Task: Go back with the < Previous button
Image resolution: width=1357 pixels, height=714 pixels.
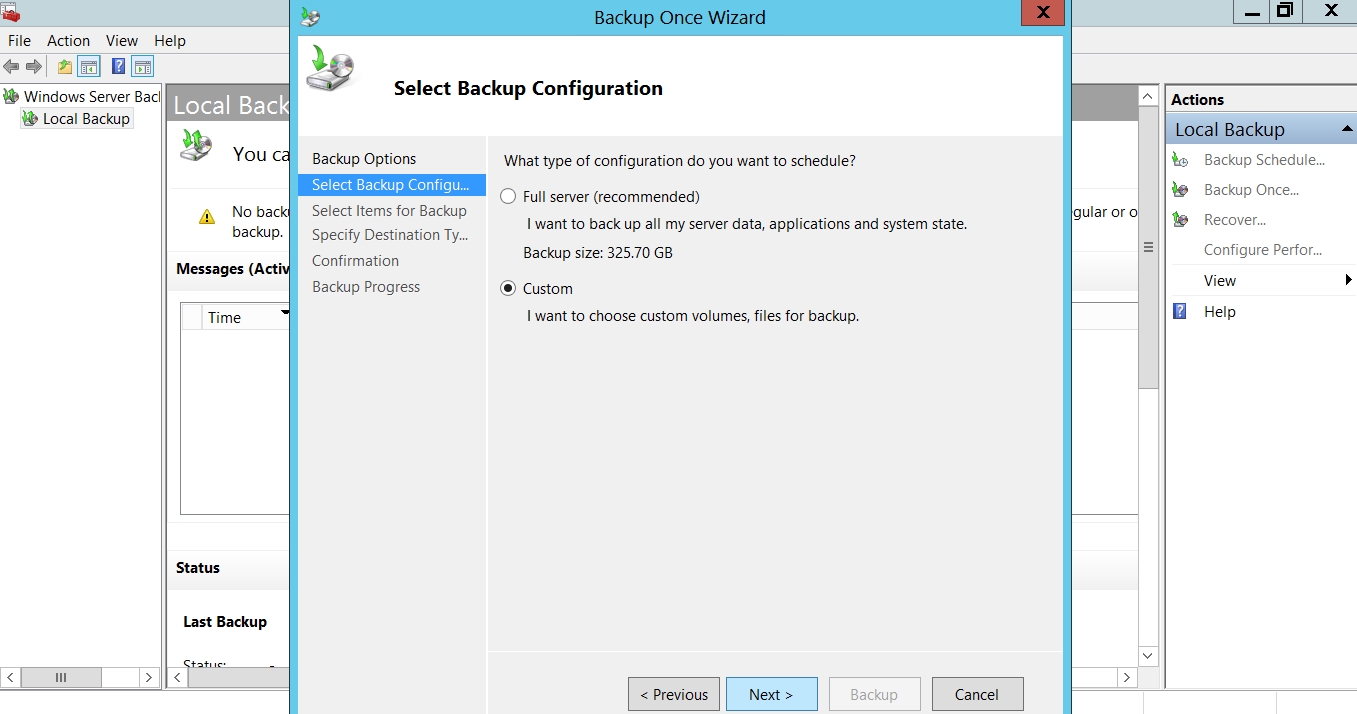Action: click(674, 694)
